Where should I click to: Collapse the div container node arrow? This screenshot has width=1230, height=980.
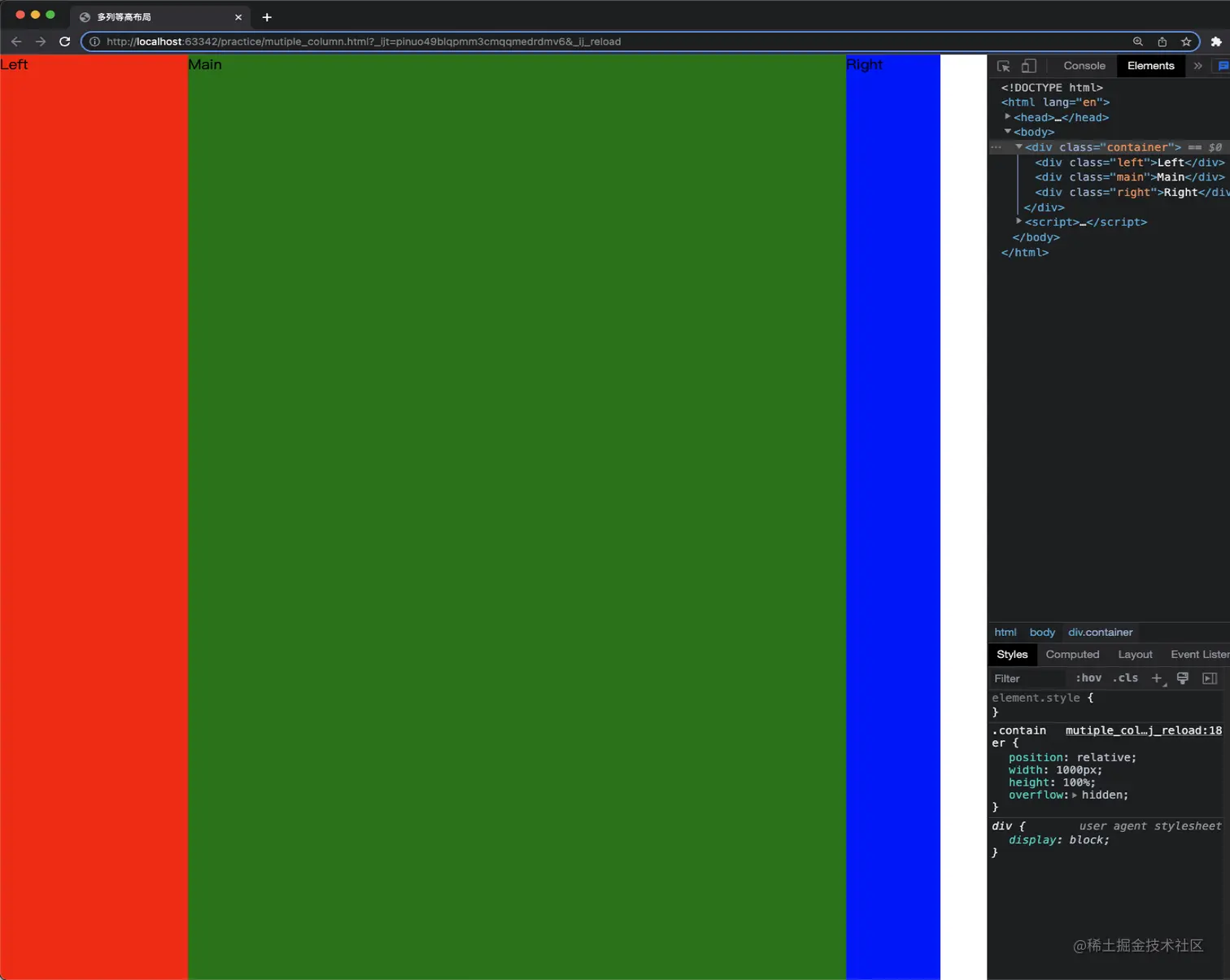click(1018, 147)
